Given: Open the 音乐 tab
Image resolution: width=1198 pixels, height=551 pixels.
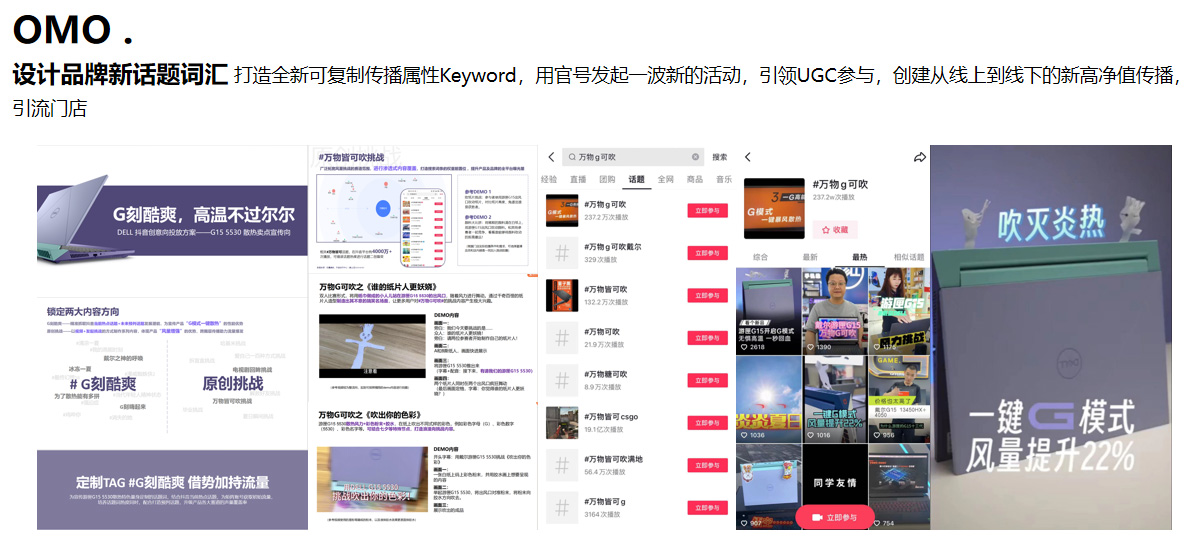Looking at the screenshot, I should (723, 179).
